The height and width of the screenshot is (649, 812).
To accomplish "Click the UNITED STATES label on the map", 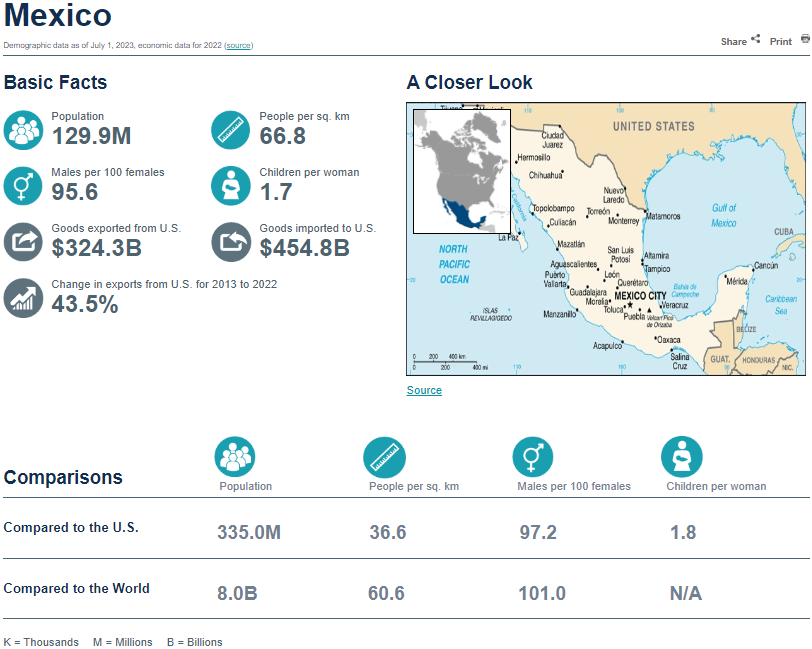I will [654, 126].
